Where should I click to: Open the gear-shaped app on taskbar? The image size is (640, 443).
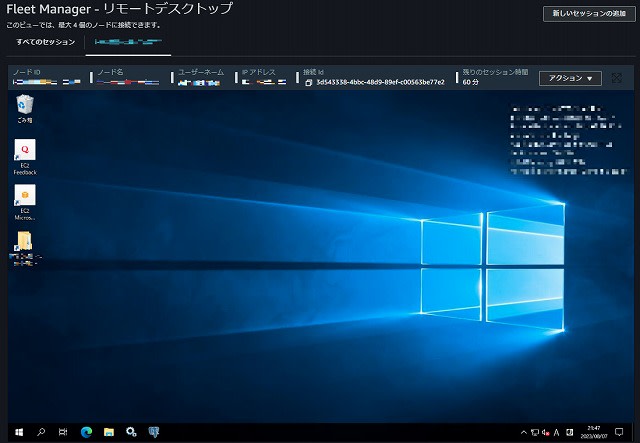click(x=131, y=432)
